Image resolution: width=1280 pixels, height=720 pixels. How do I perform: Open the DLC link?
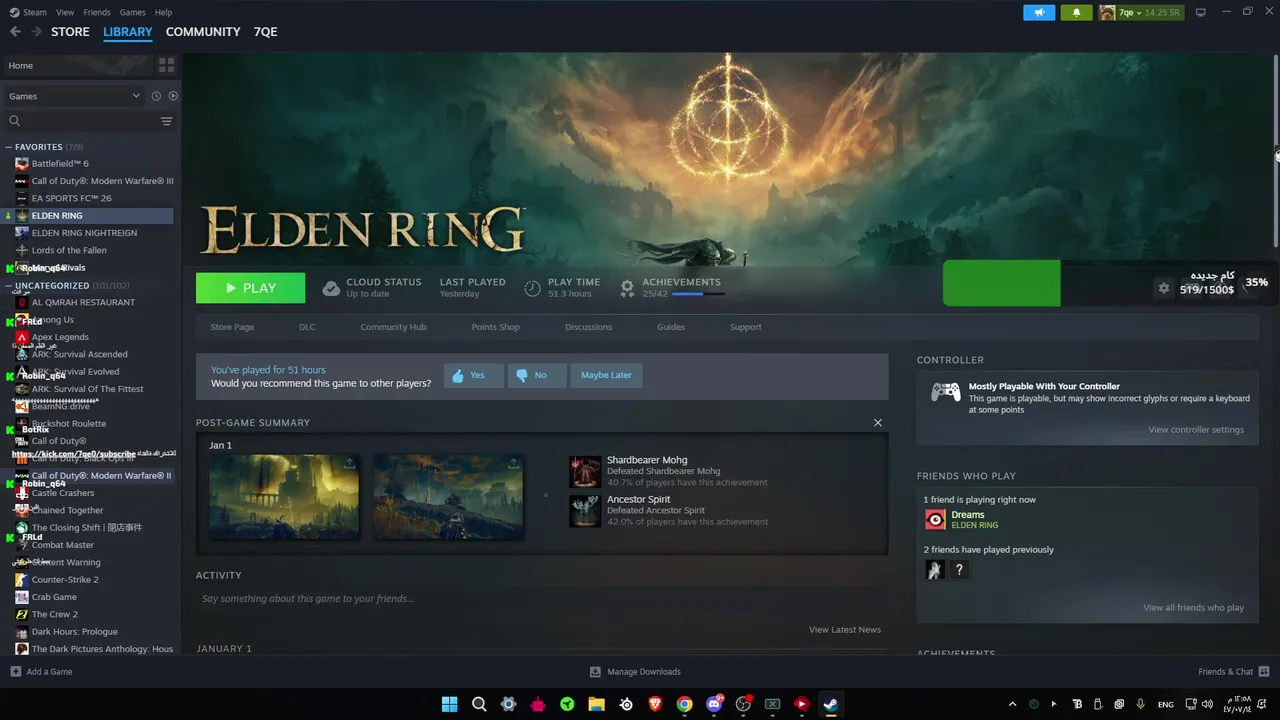pyautogui.click(x=307, y=327)
